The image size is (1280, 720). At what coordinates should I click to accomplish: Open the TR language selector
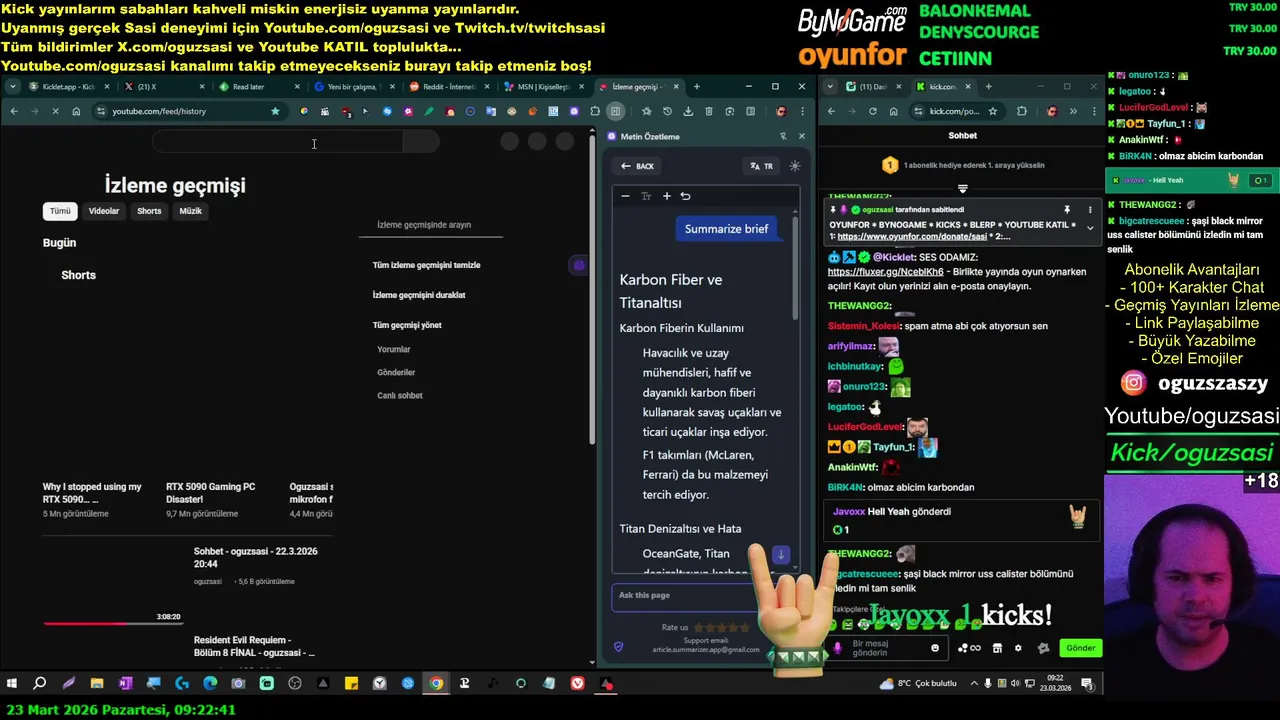761,166
